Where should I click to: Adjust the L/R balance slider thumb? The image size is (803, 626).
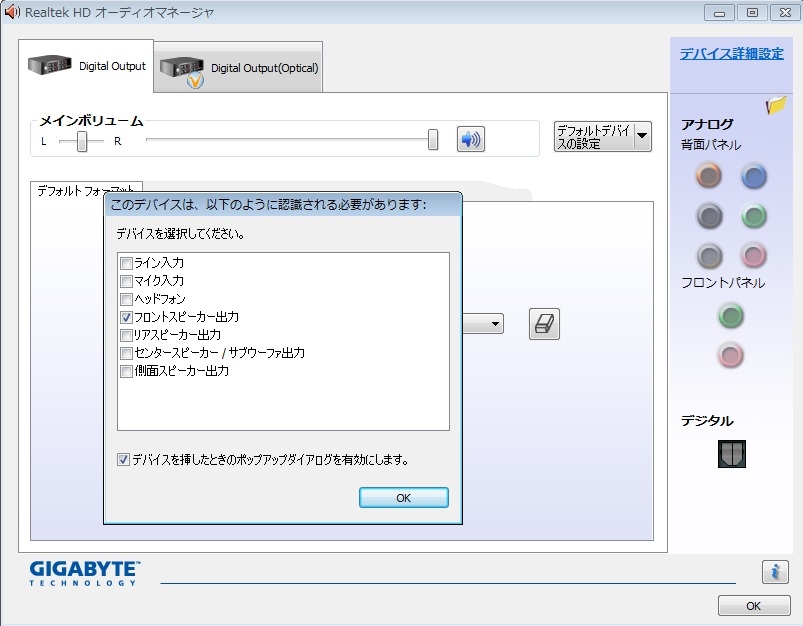(81, 141)
